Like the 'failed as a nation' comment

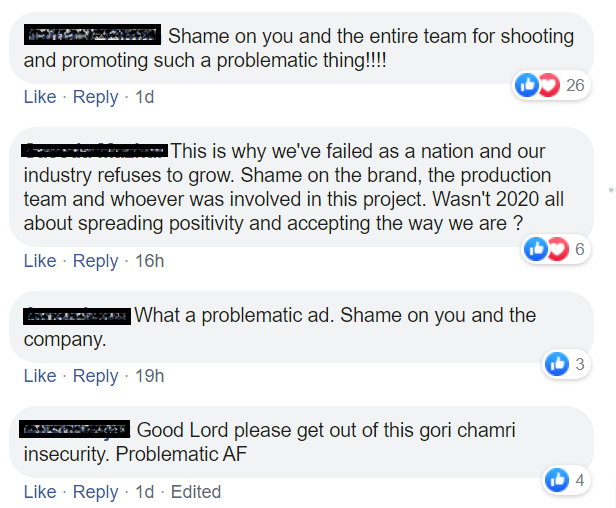(x=40, y=260)
